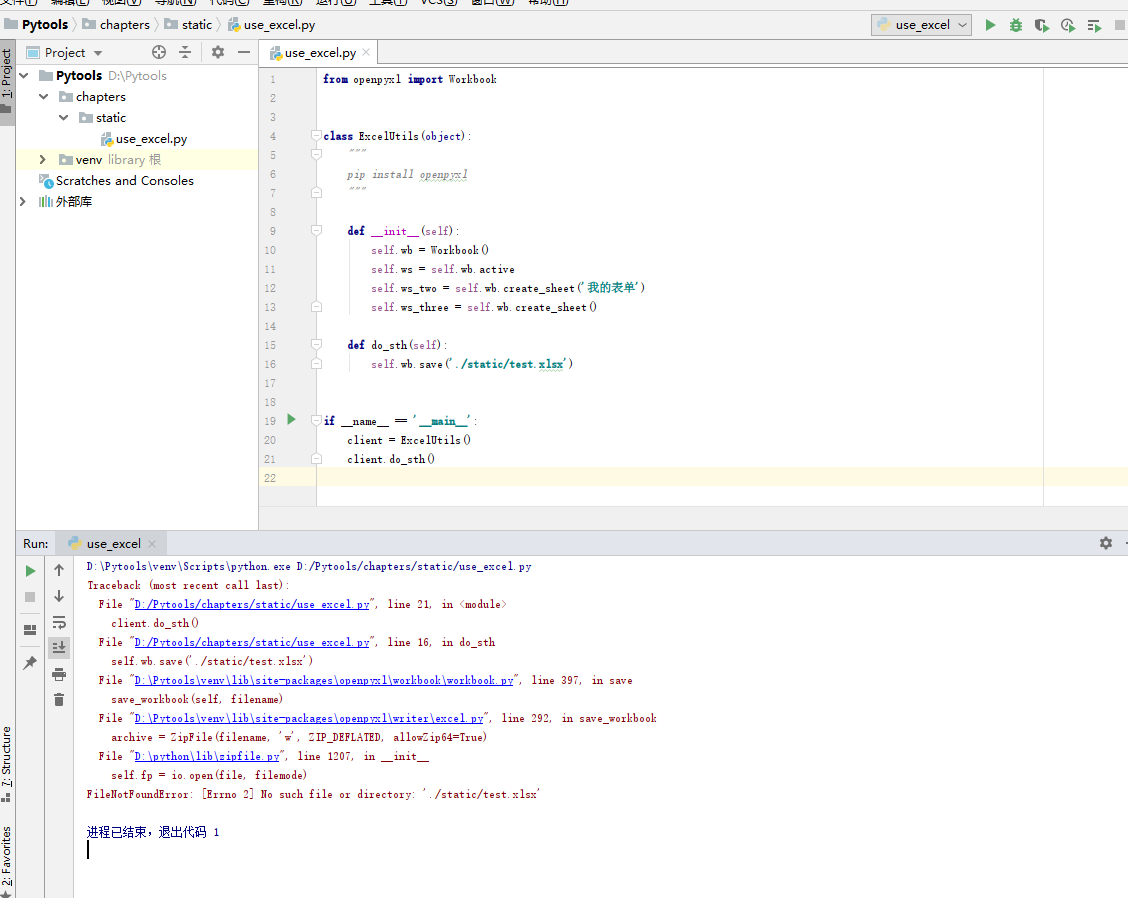Open Run panel settings gear
The width and height of the screenshot is (1128, 898).
click(x=1105, y=543)
